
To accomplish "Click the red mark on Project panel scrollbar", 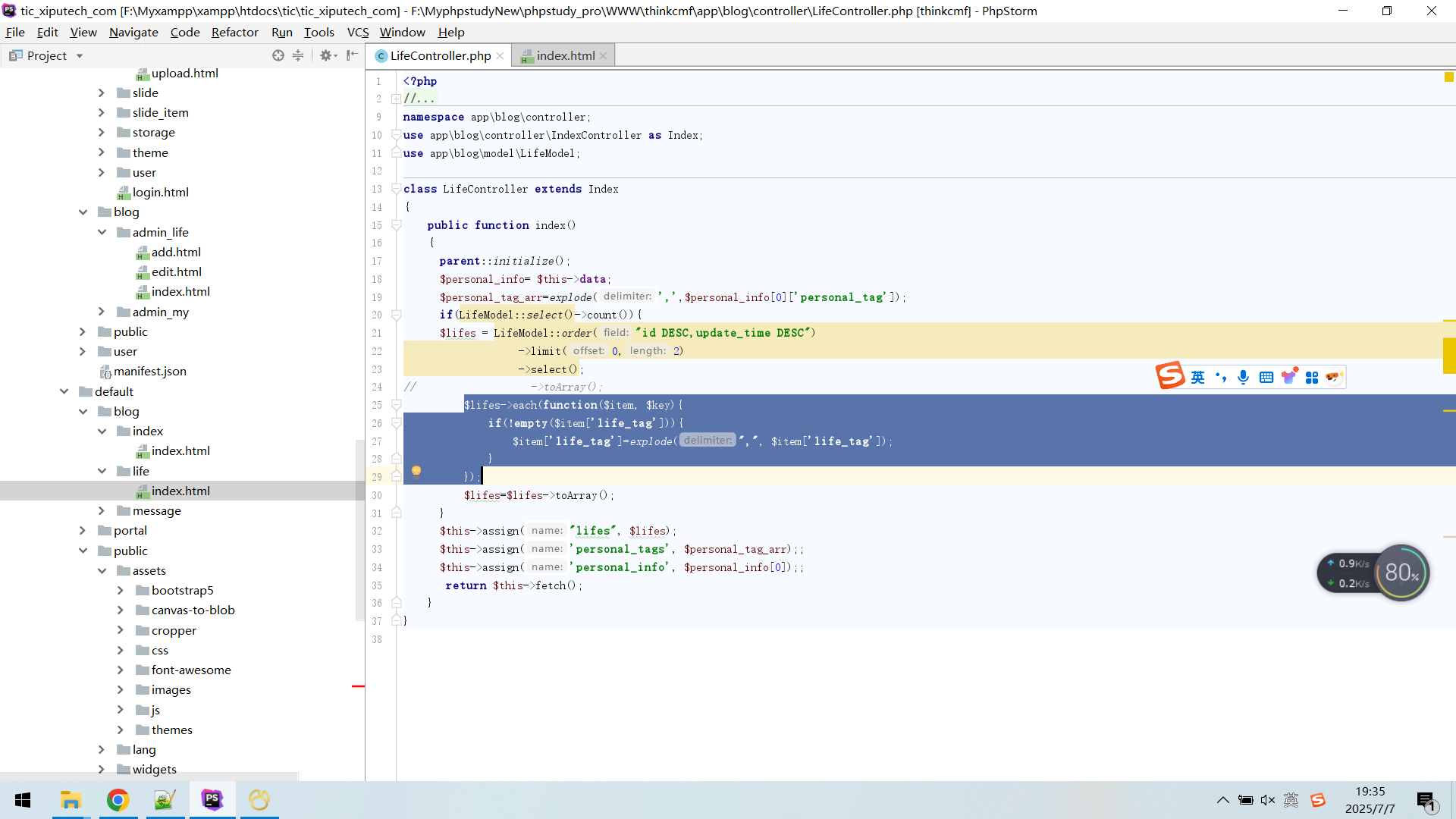I will 359,687.
